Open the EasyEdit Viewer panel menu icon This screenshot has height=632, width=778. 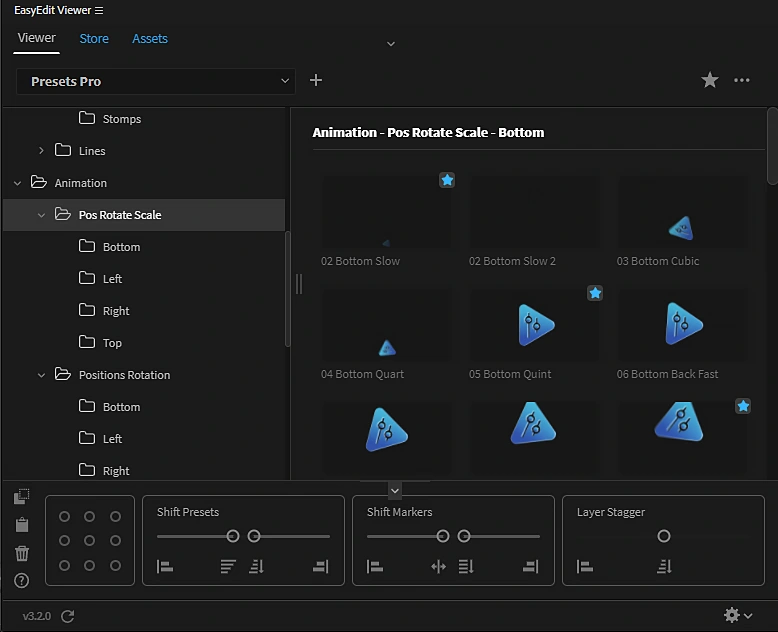[x=99, y=10]
